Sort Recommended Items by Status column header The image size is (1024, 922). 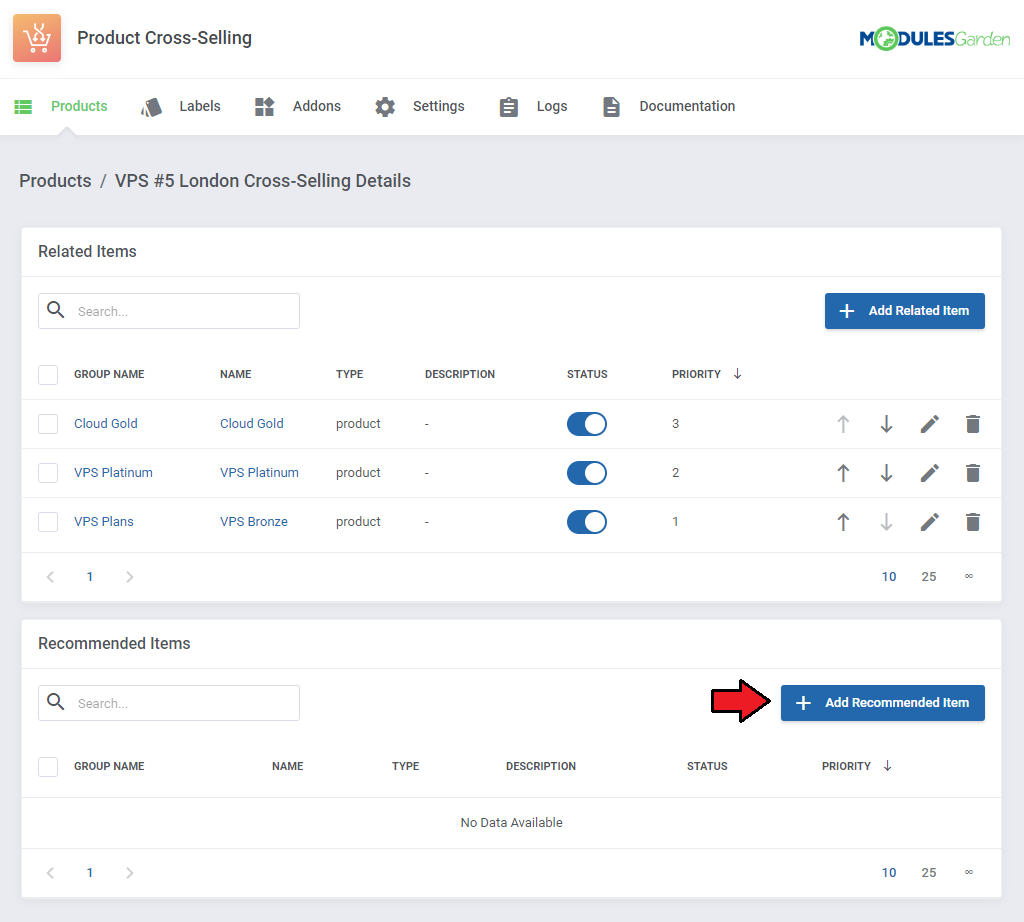707,766
